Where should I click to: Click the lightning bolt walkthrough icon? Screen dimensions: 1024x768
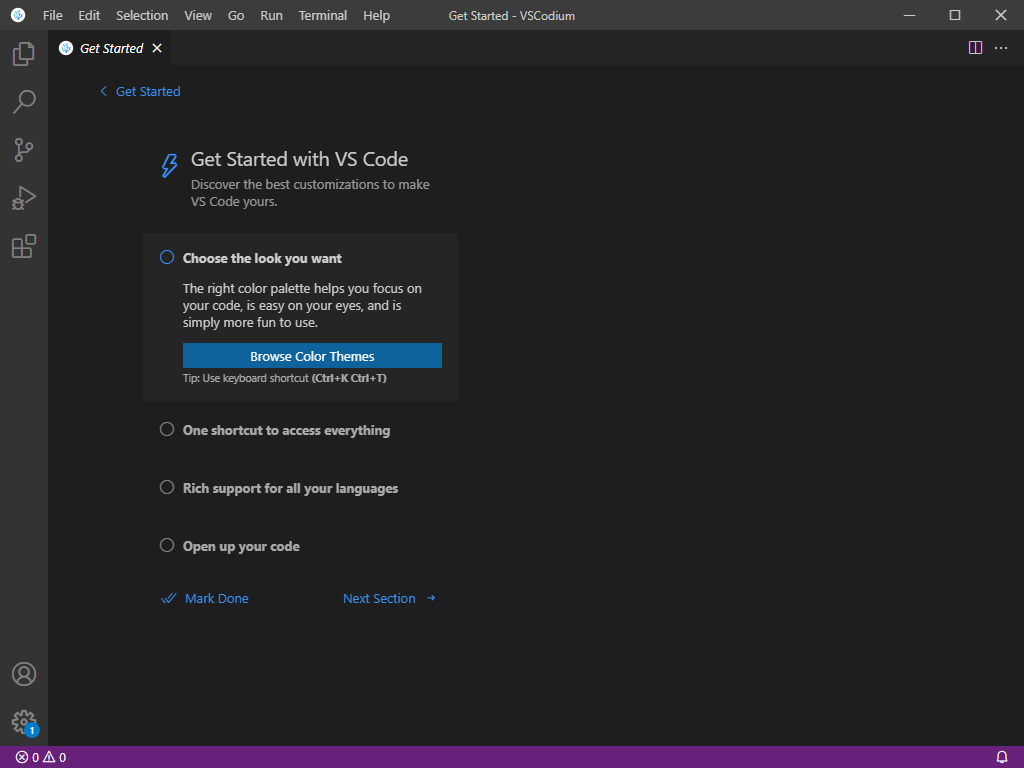(169, 165)
